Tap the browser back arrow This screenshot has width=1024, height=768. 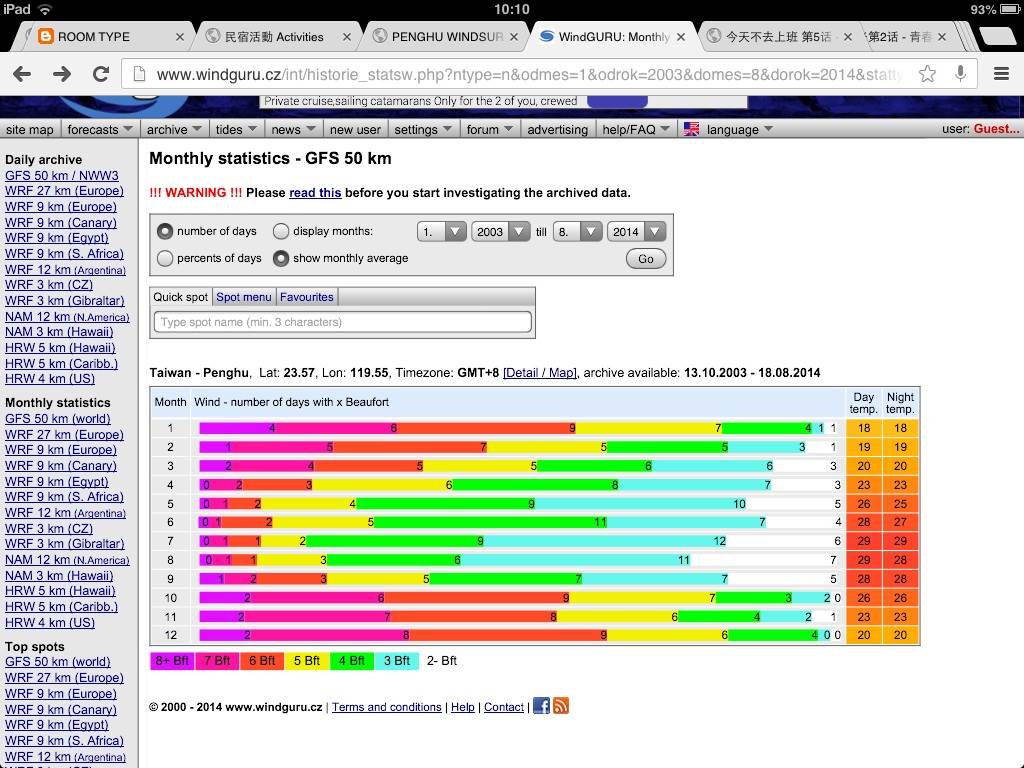pos(22,74)
